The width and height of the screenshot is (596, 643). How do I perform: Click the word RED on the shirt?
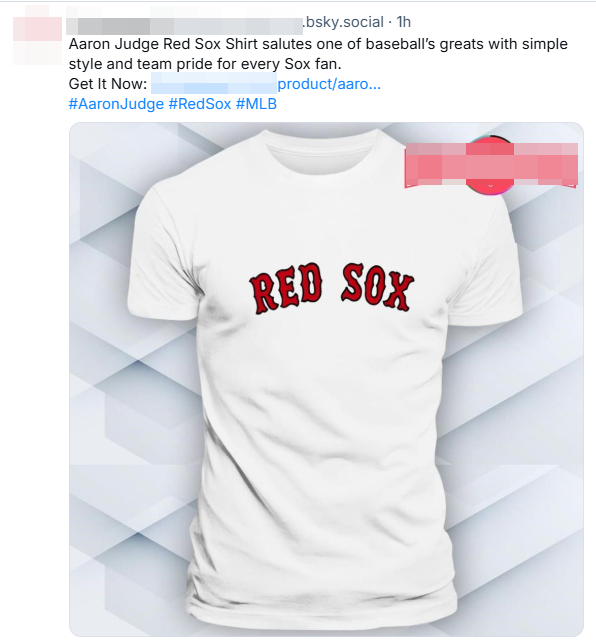tap(286, 289)
